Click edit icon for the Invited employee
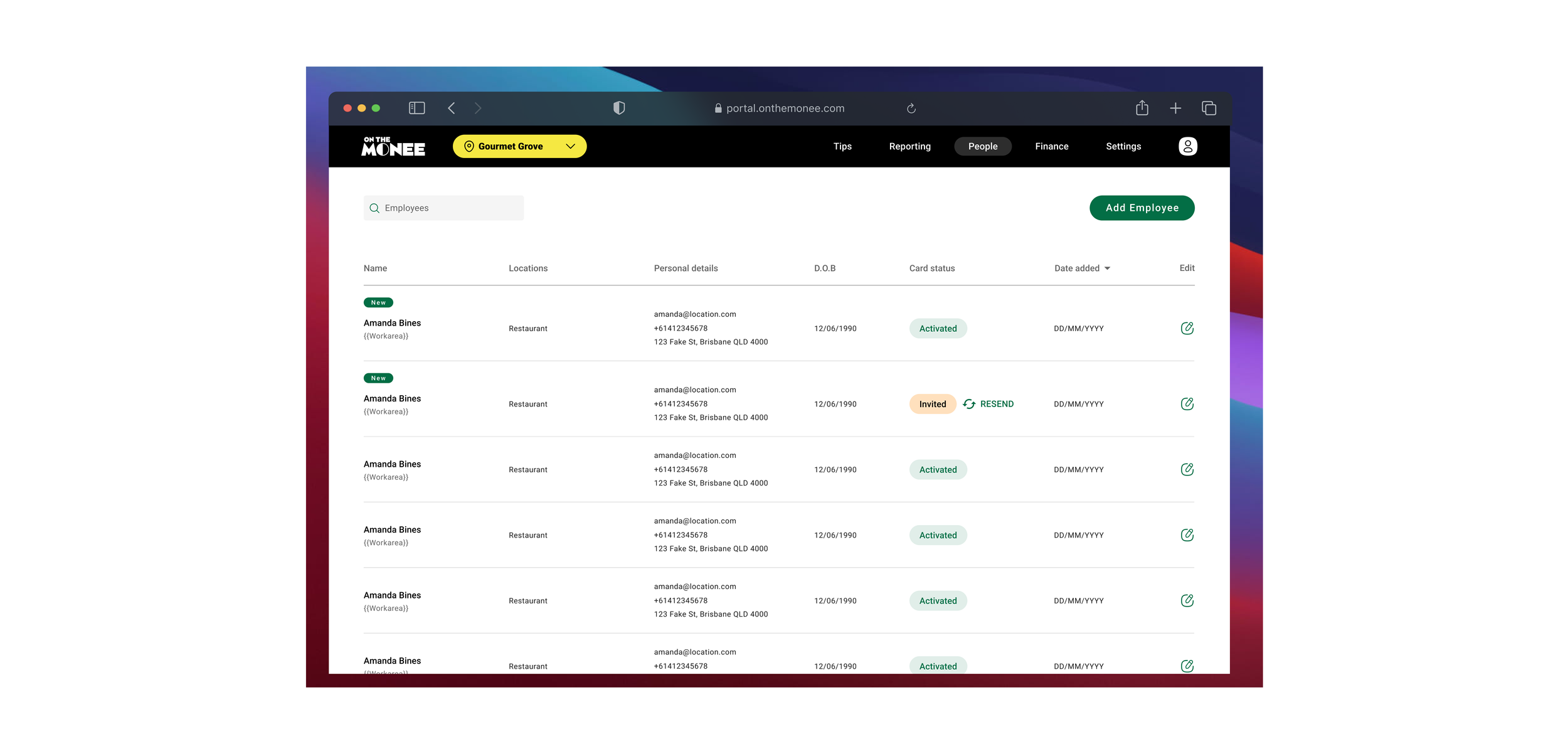 tap(1187, 404)
